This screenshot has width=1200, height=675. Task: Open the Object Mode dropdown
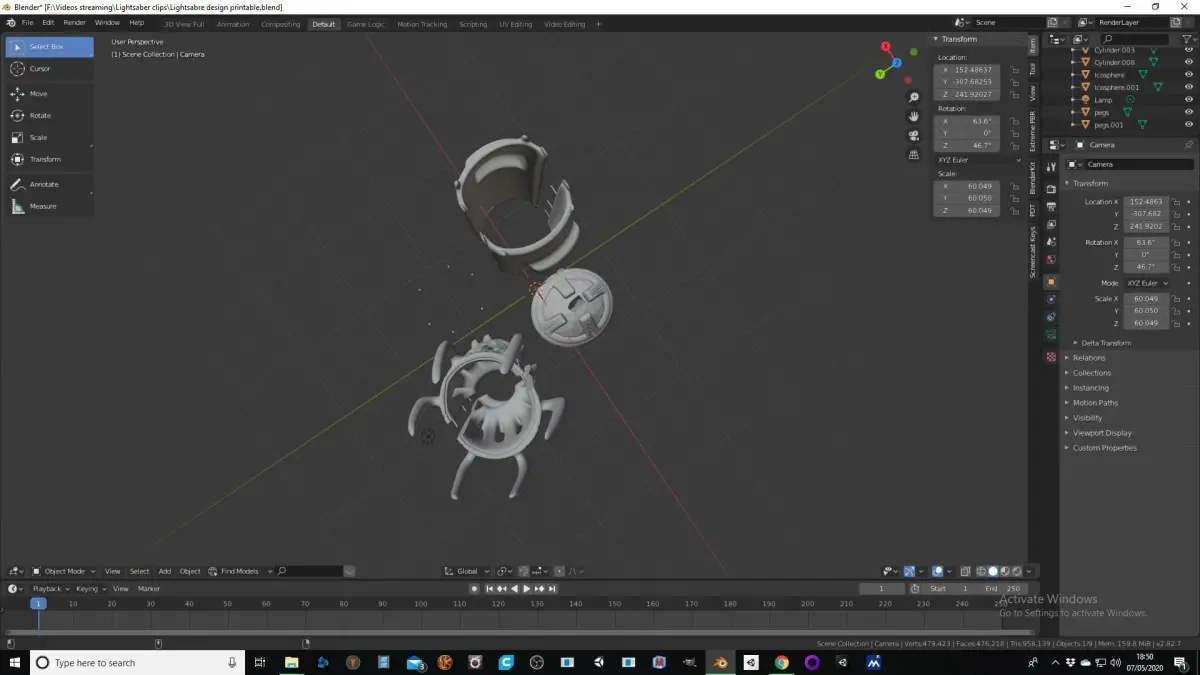(x=65, y=571)
